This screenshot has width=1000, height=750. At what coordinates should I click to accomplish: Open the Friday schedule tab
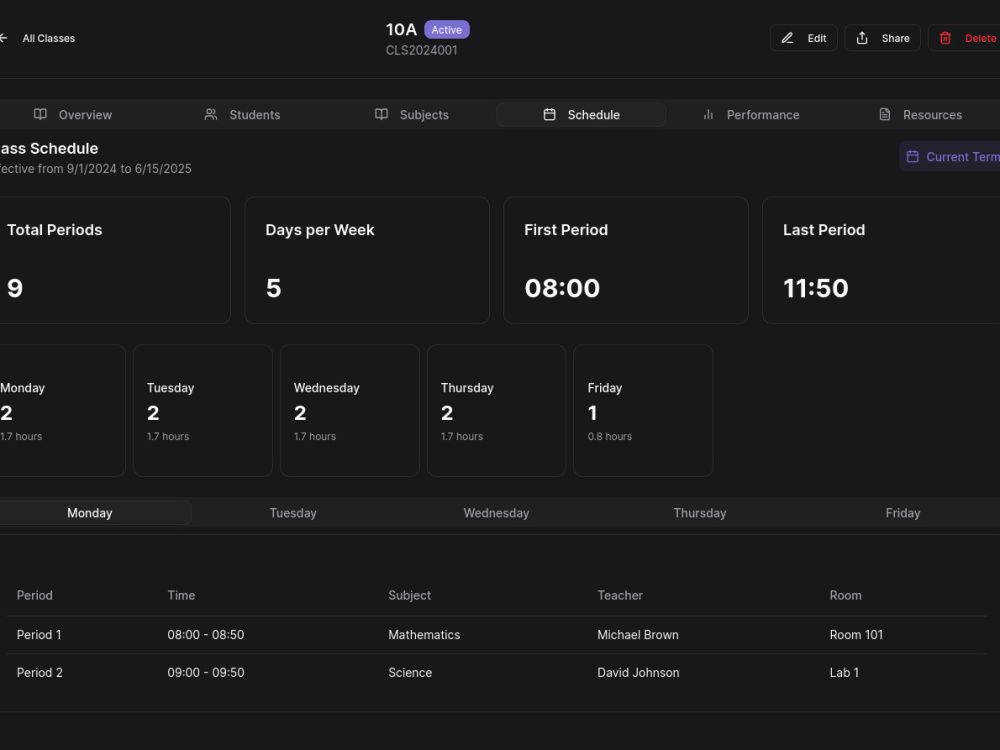click(x=902, y=513)
